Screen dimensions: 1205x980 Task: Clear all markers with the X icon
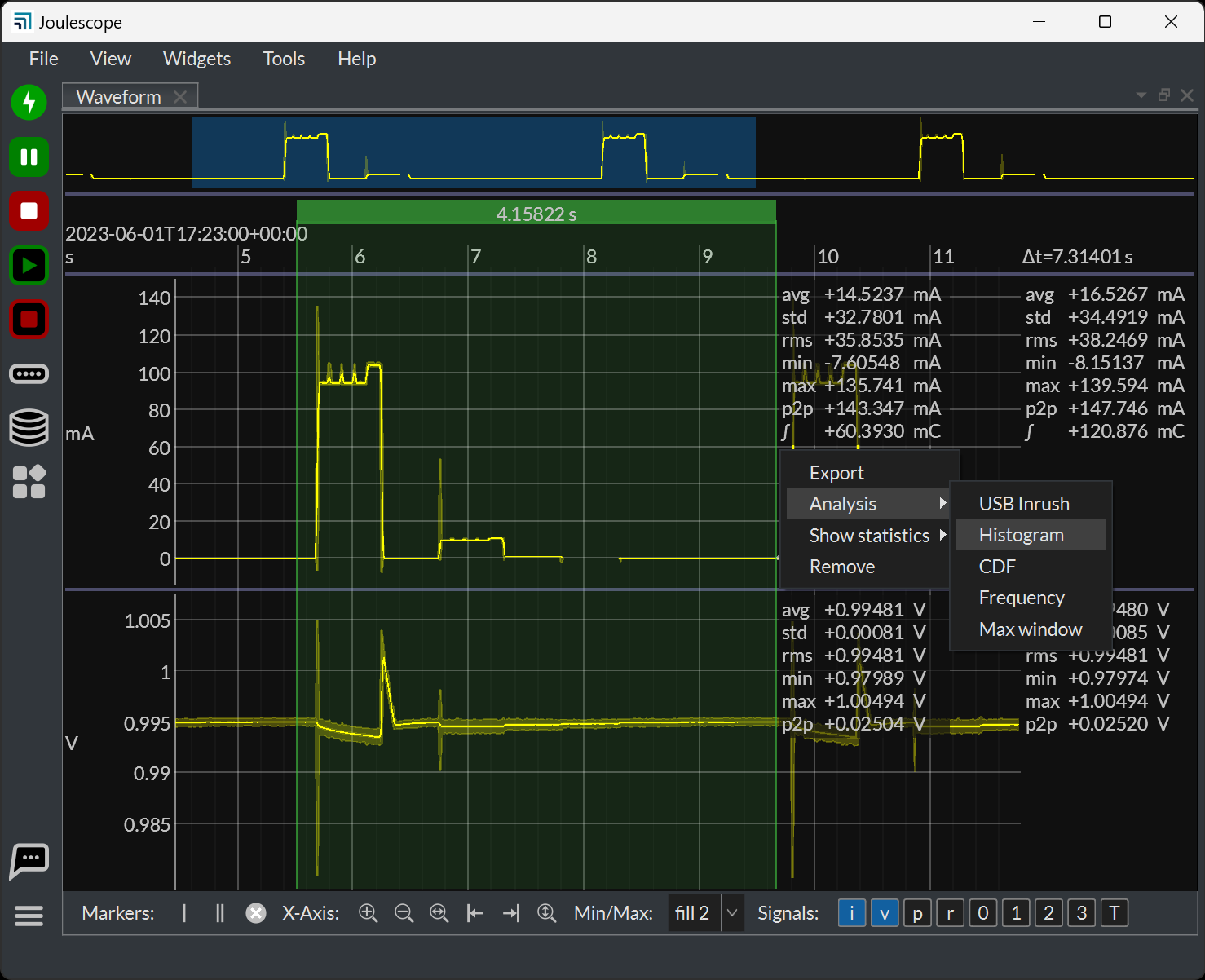(256, 913)
